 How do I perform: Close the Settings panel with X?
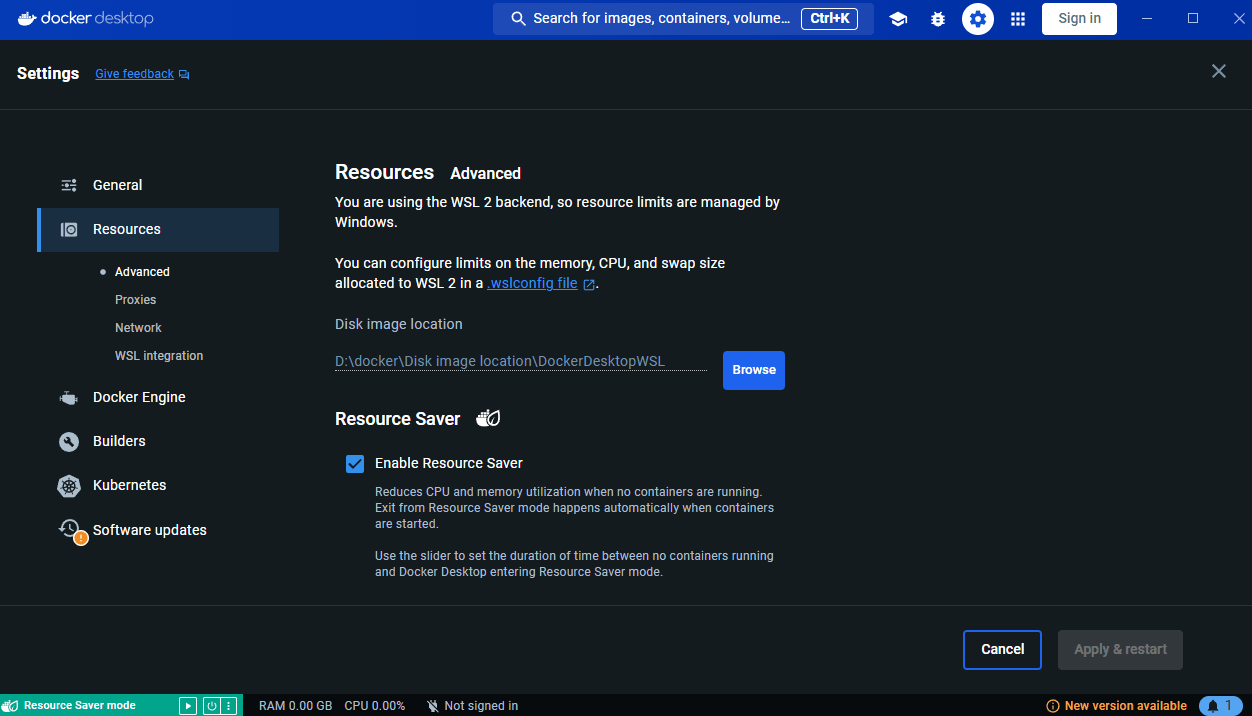click(1218, 71)
